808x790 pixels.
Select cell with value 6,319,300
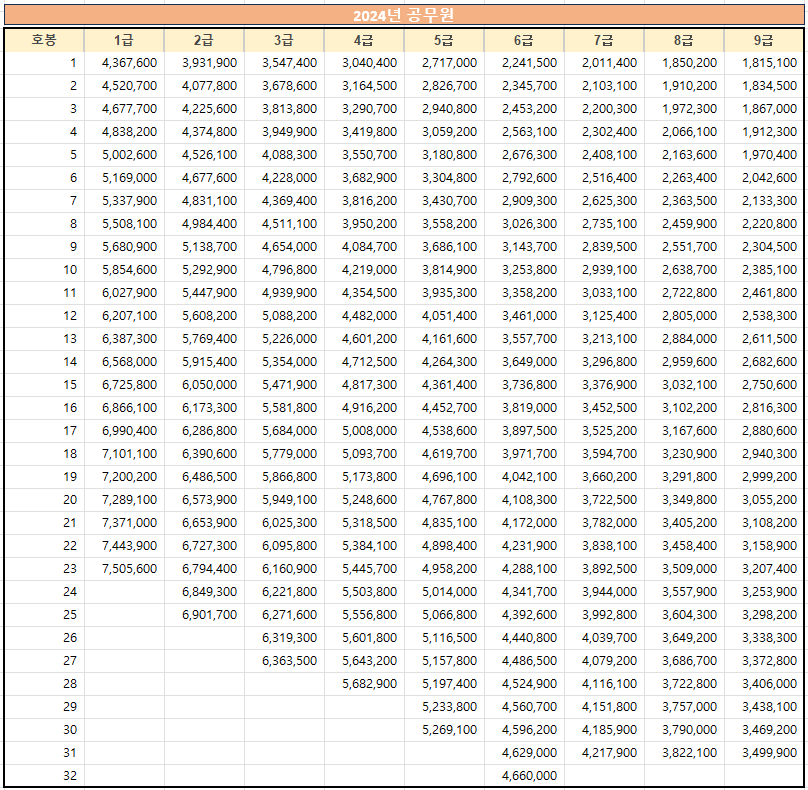click(x=284, y=638)
